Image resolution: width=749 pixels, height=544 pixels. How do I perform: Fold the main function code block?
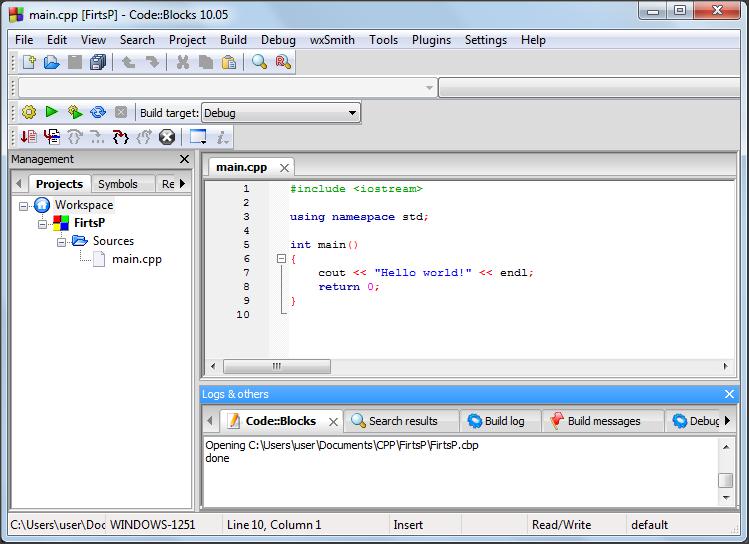tap(281, 259)
